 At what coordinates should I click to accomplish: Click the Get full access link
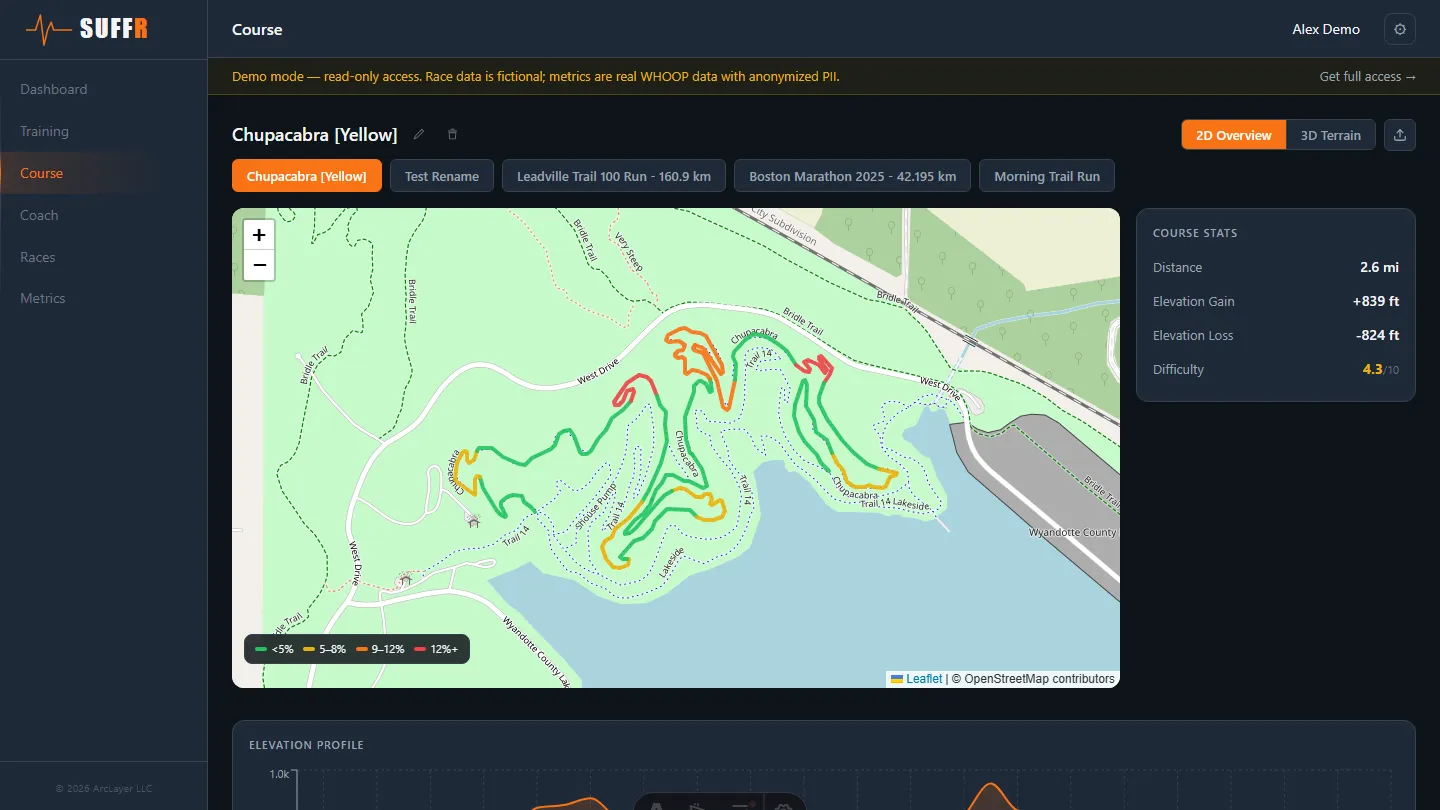(x=1368, y=76)
